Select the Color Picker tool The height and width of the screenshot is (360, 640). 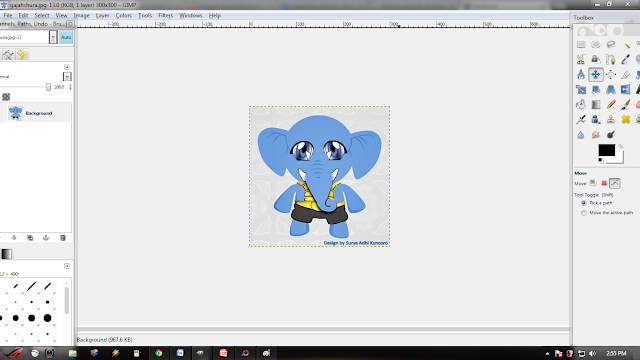(x=626, y=60)
